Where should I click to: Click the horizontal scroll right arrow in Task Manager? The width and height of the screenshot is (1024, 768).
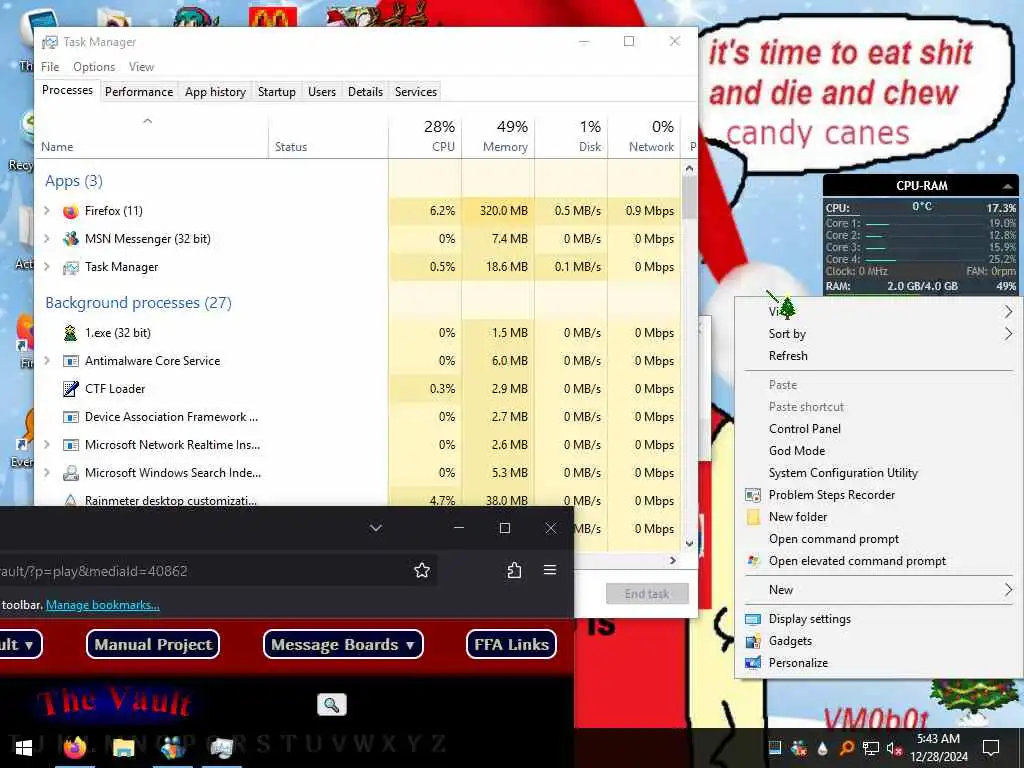[x=673, y=560]
